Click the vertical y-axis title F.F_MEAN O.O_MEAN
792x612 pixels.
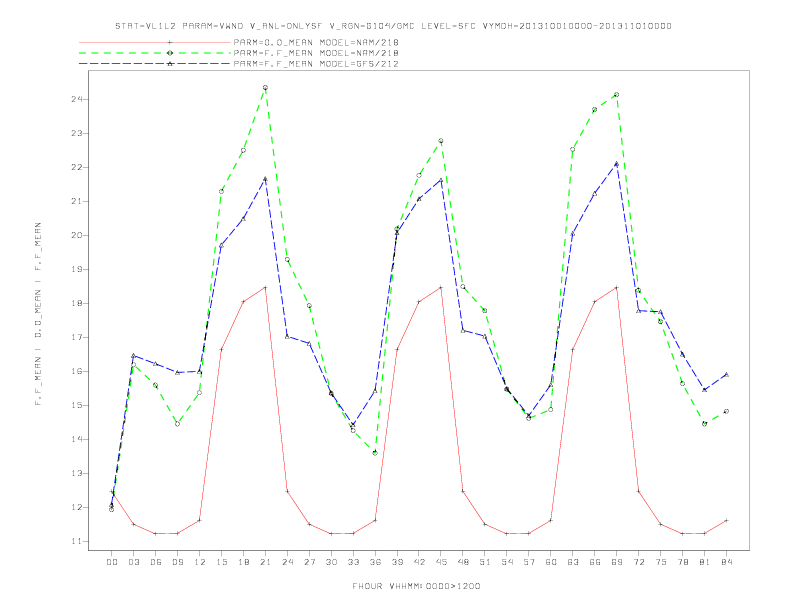point(38,314)
